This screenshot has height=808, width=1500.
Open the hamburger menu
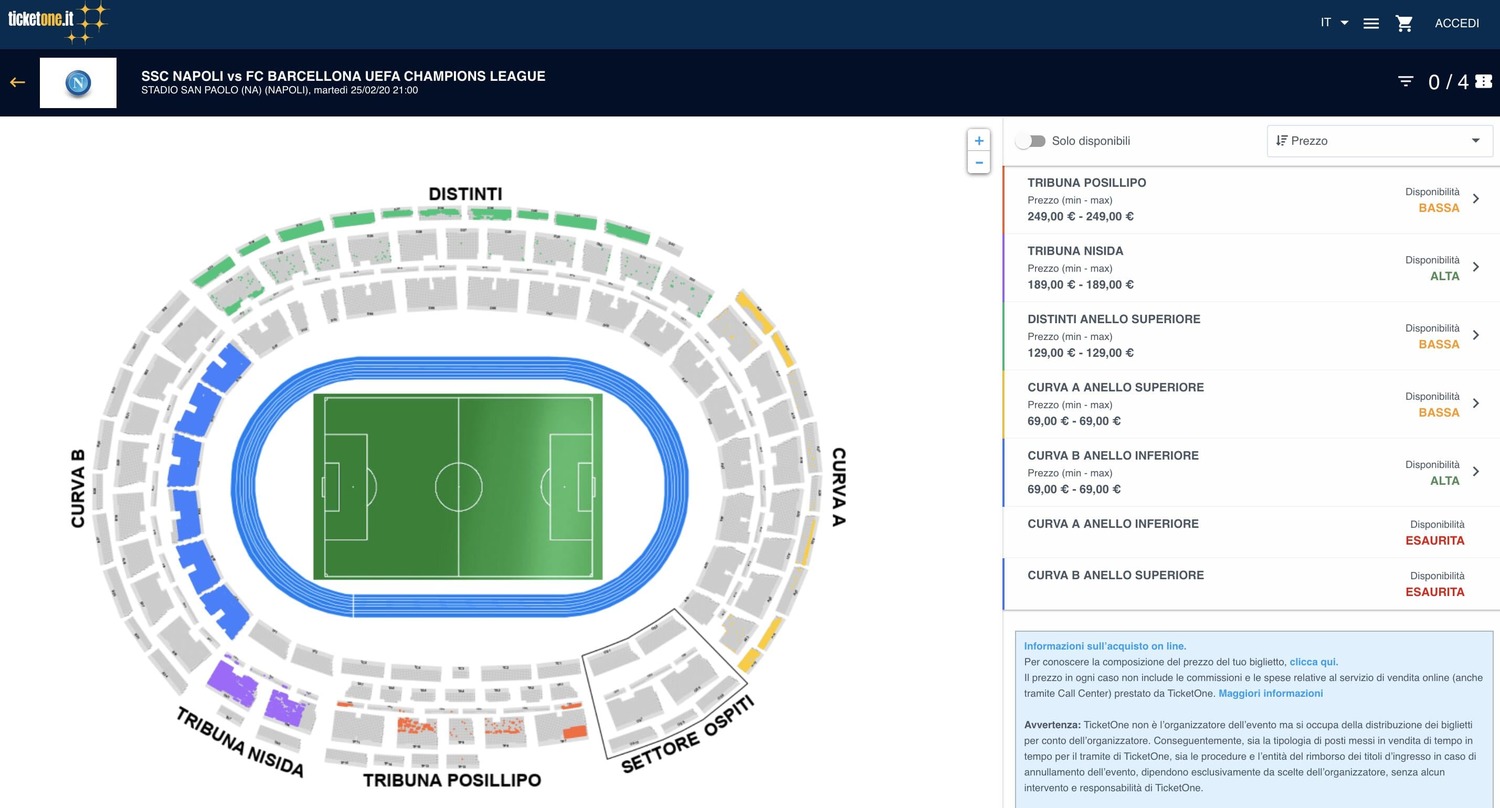[x=1372, y=23]
